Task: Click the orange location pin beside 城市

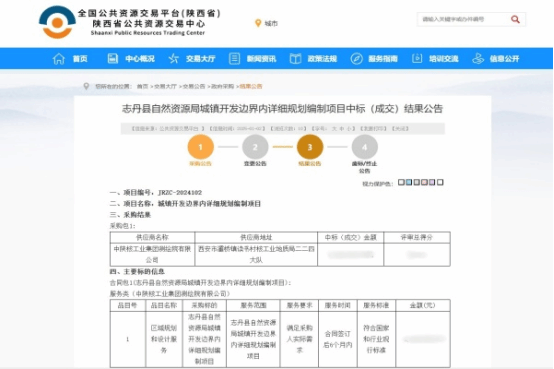Action: pyautogui.click(x=258, y=23)
